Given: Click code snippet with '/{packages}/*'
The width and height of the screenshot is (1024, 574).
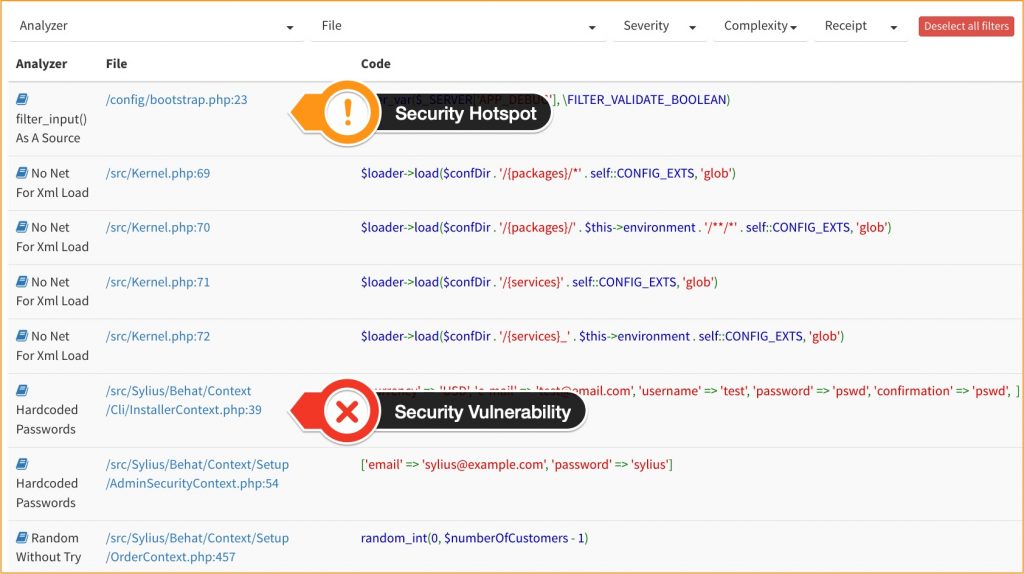Looking at the screenshot, I should [x=548, y=173].
